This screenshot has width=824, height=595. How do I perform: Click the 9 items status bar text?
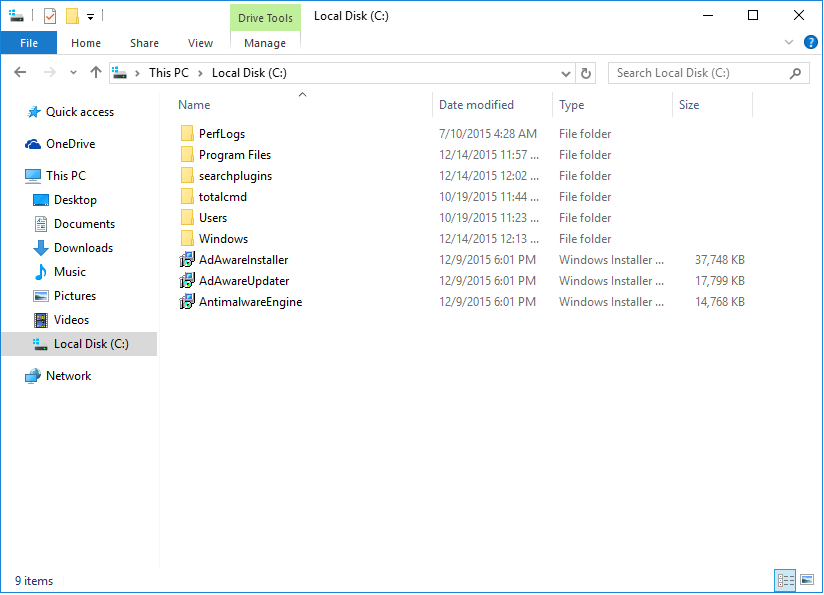click(34, 581)
